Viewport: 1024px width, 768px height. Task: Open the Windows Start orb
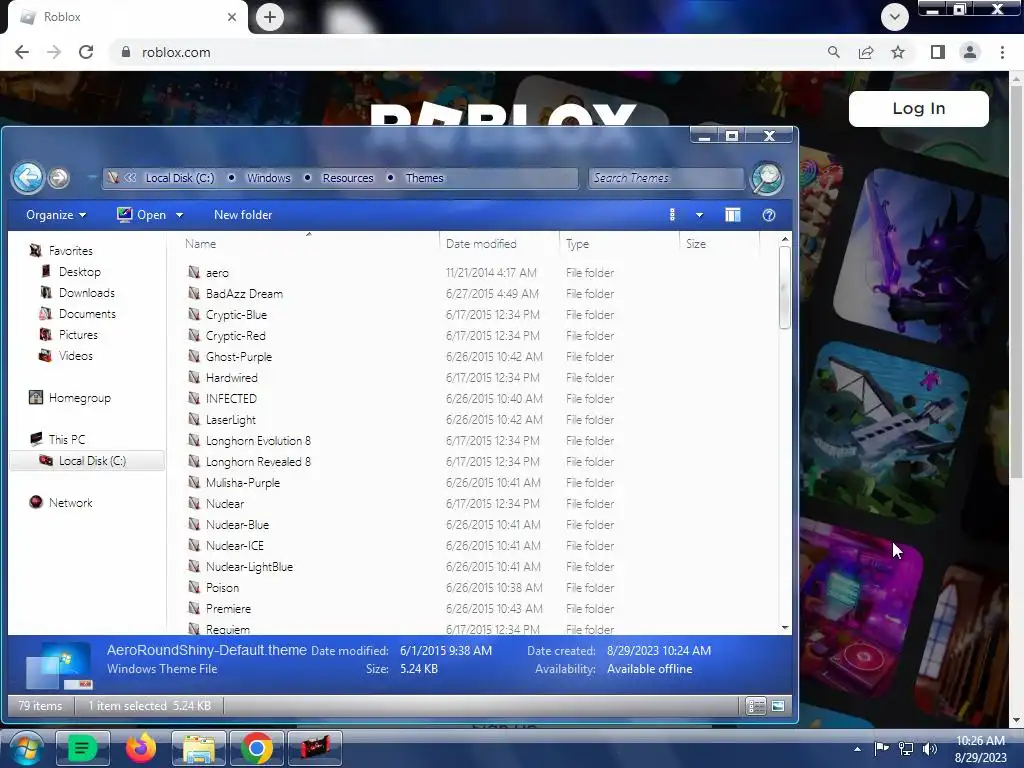click(x=27, y=748)
